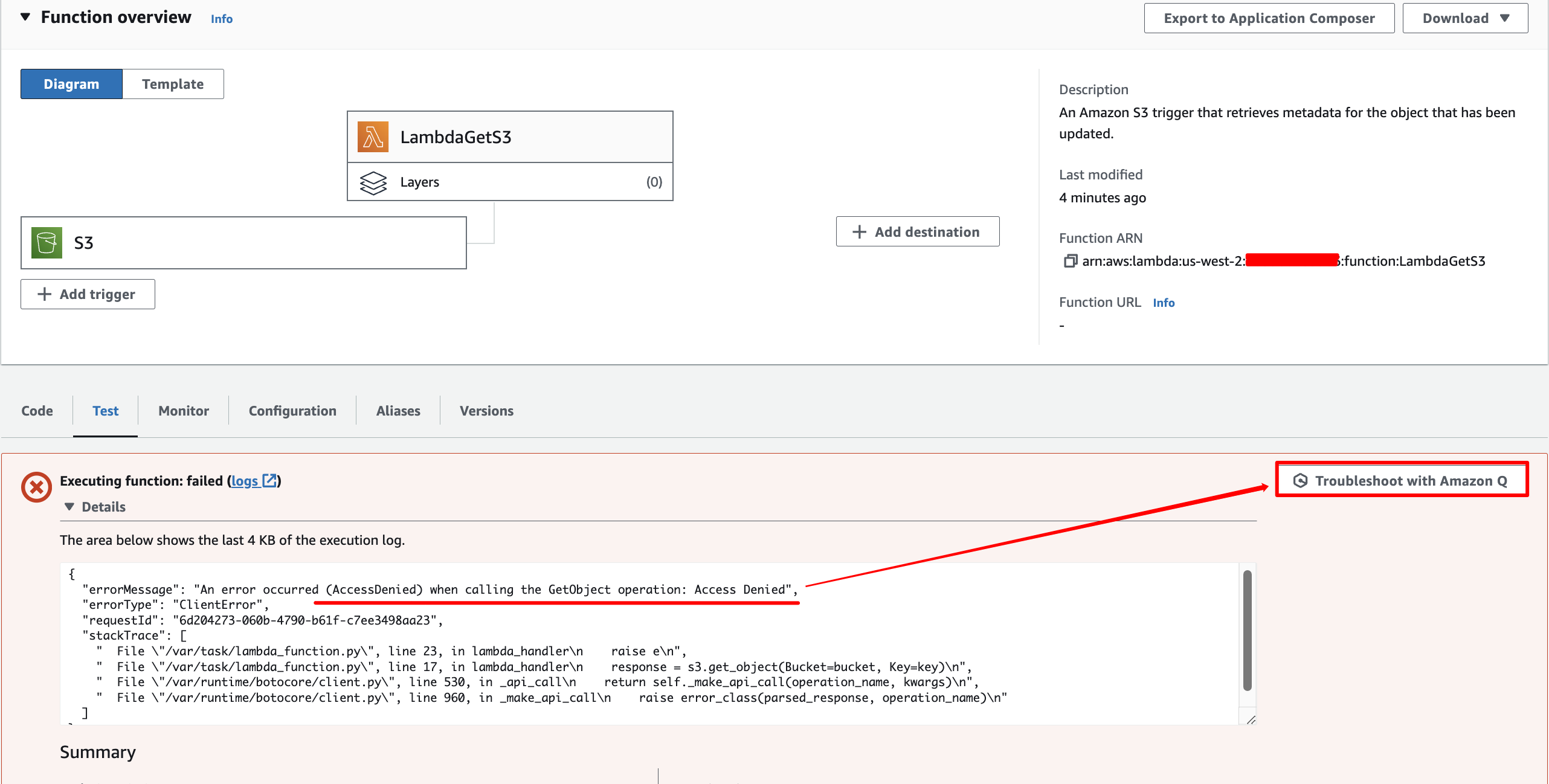Click the Last modified 4 minutes ago text

[x=1103, y=198]
